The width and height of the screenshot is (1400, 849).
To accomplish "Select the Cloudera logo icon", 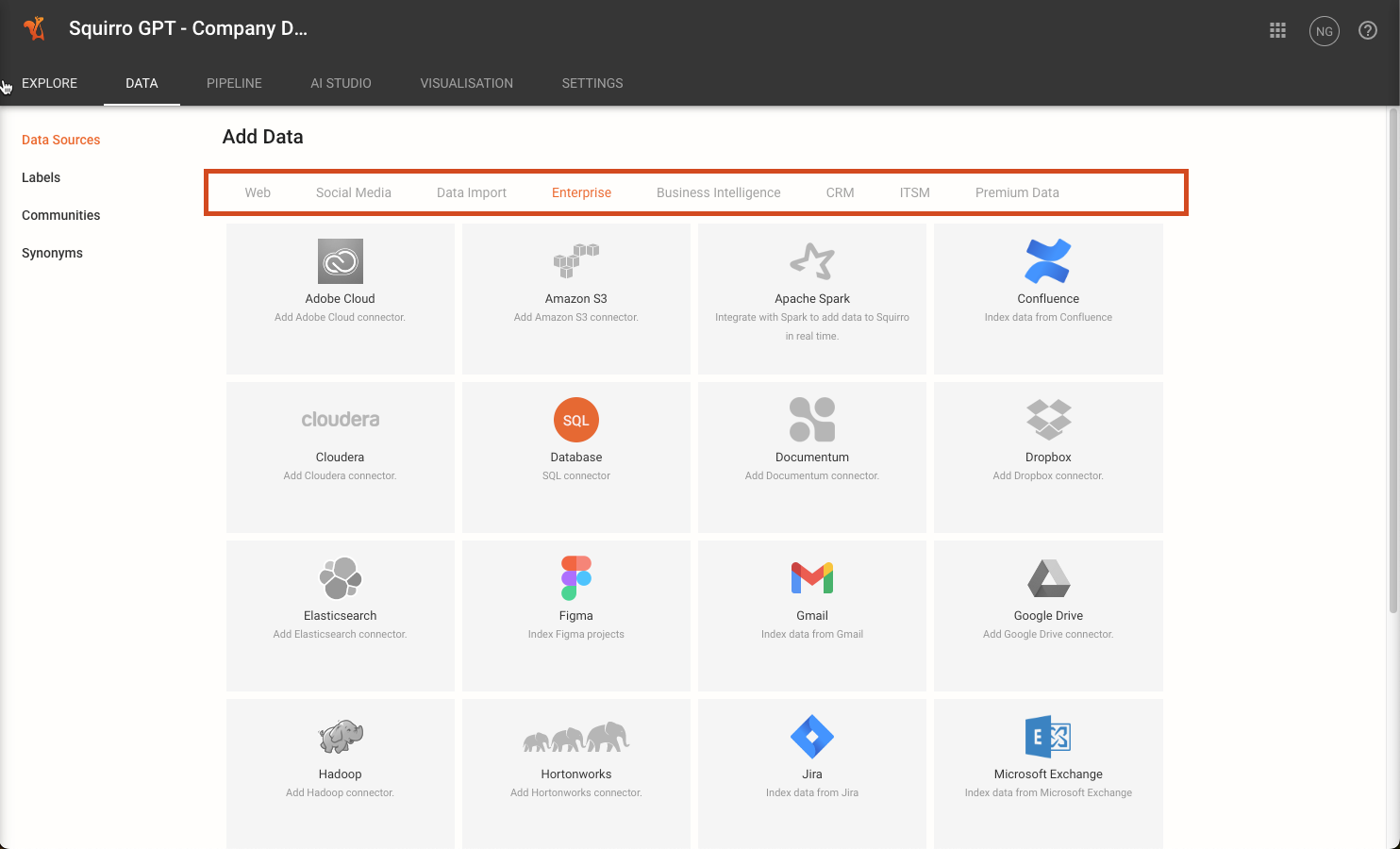I will [341, 420].
